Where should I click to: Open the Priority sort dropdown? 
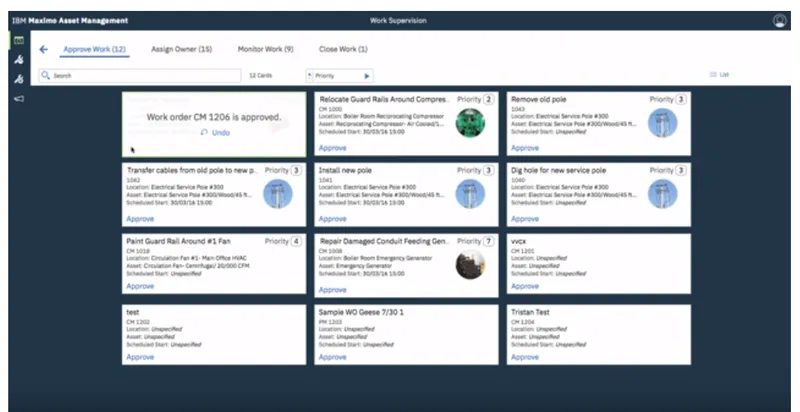[x=339, y=75]
